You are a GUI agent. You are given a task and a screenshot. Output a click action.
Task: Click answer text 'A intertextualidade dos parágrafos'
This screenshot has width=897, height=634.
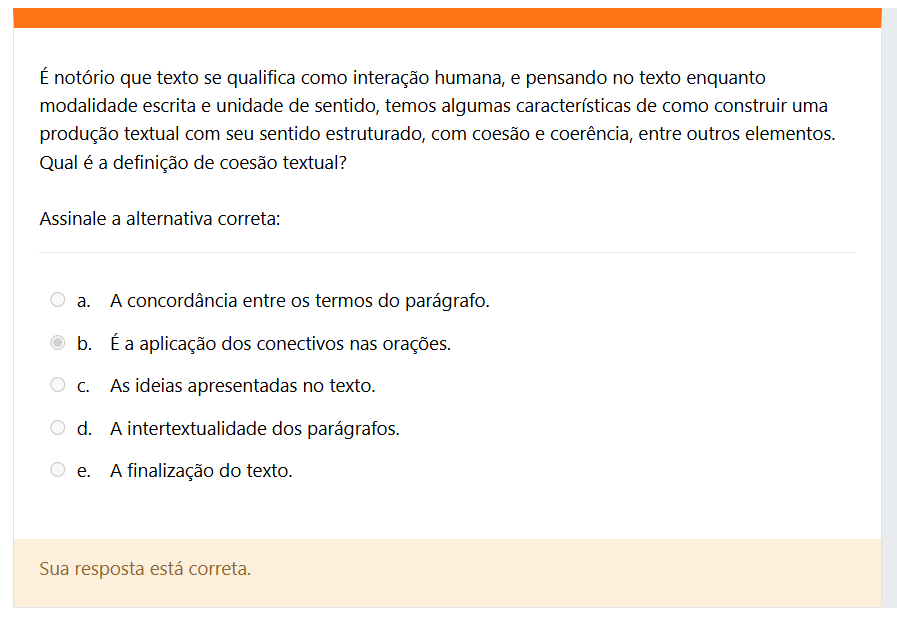coord(255,429)
